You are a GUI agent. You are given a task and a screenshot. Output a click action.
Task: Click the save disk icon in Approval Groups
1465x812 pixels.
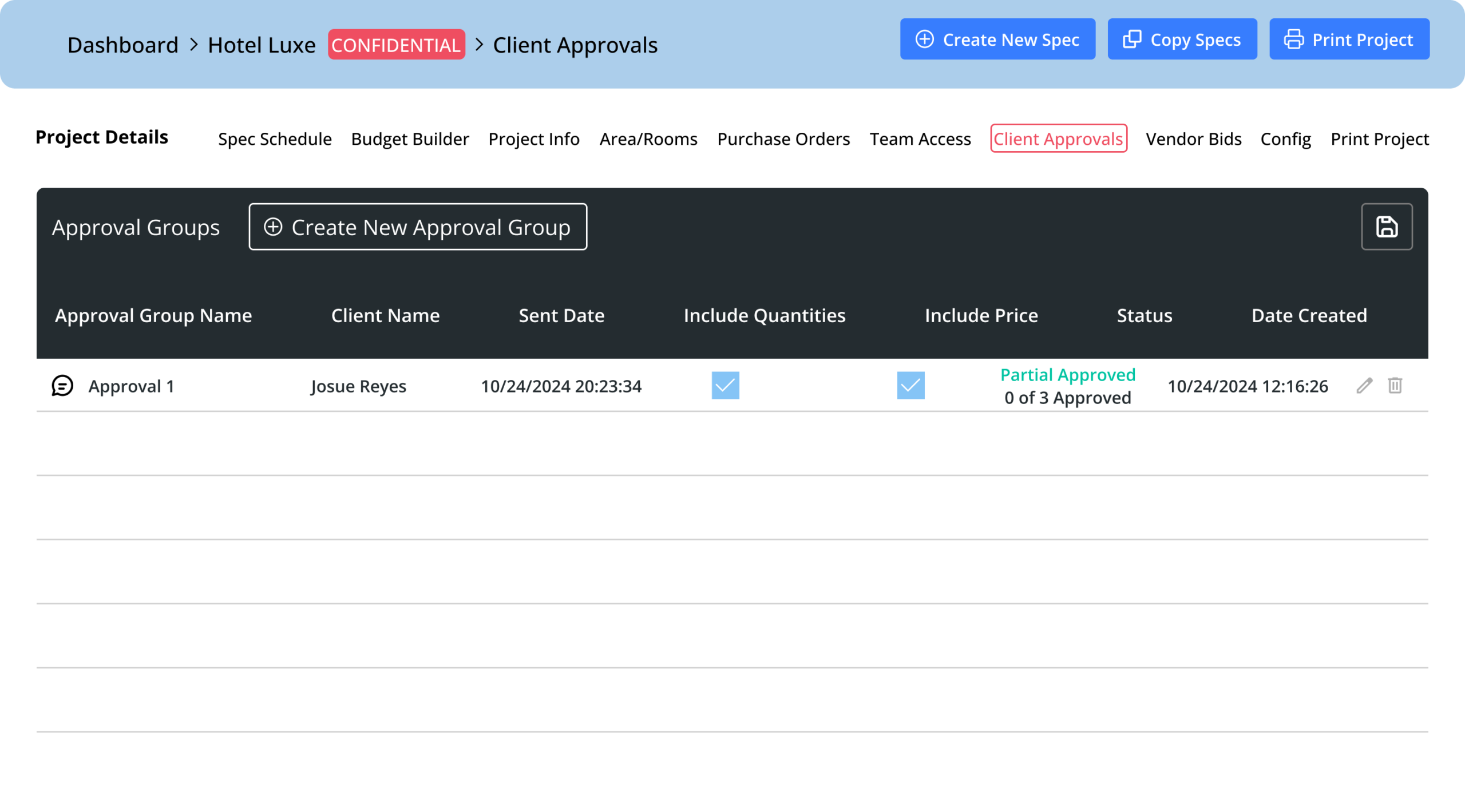point(1387,227)
